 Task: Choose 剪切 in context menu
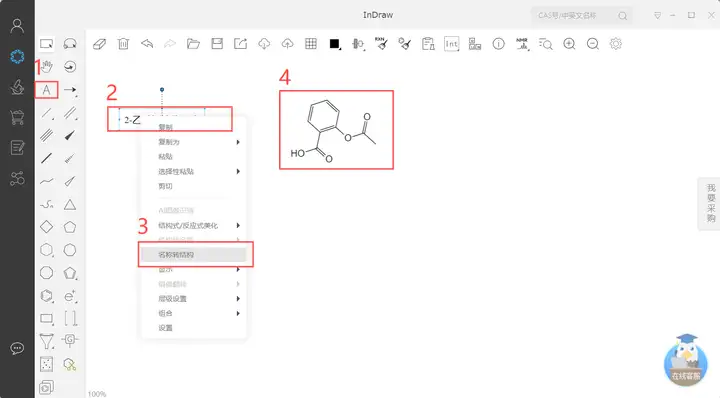[165, 186]
